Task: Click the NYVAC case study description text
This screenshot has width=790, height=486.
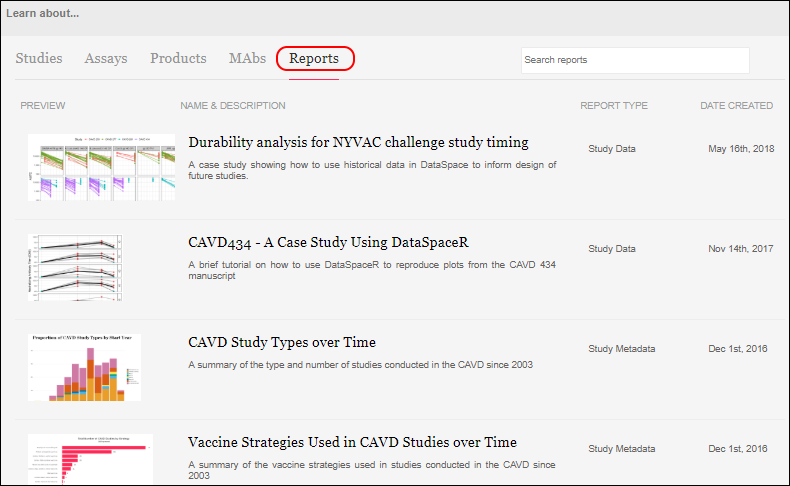Action: 372,170
